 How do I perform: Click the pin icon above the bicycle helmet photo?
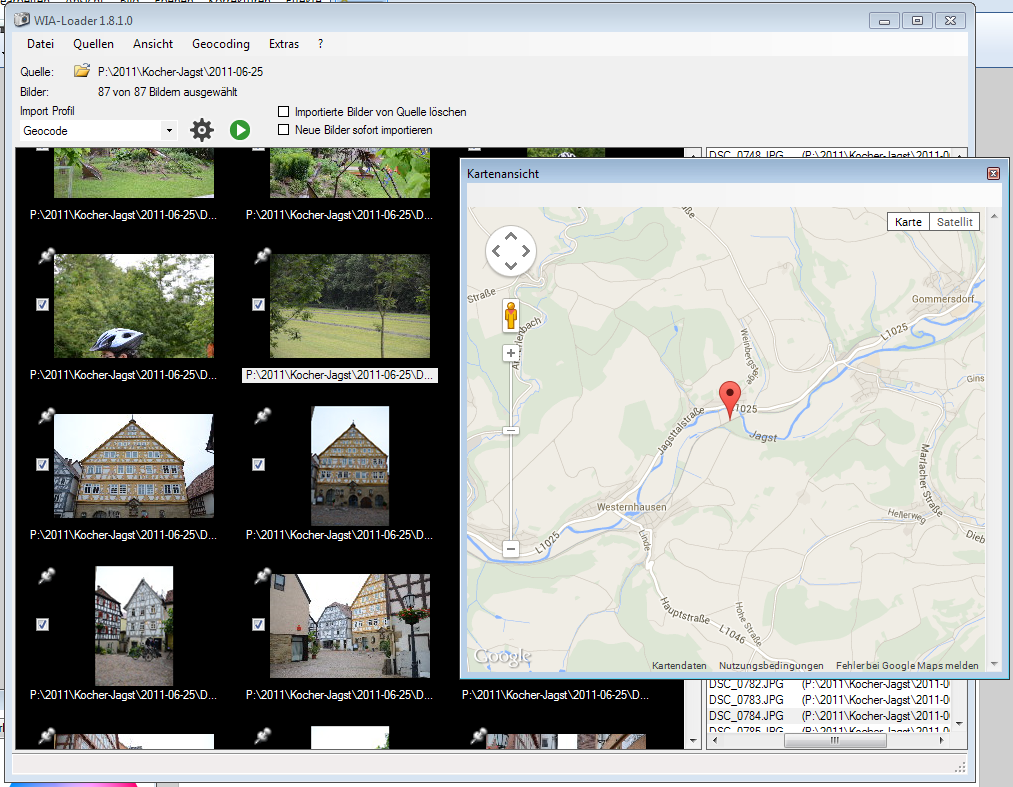[x=46, y=255]
